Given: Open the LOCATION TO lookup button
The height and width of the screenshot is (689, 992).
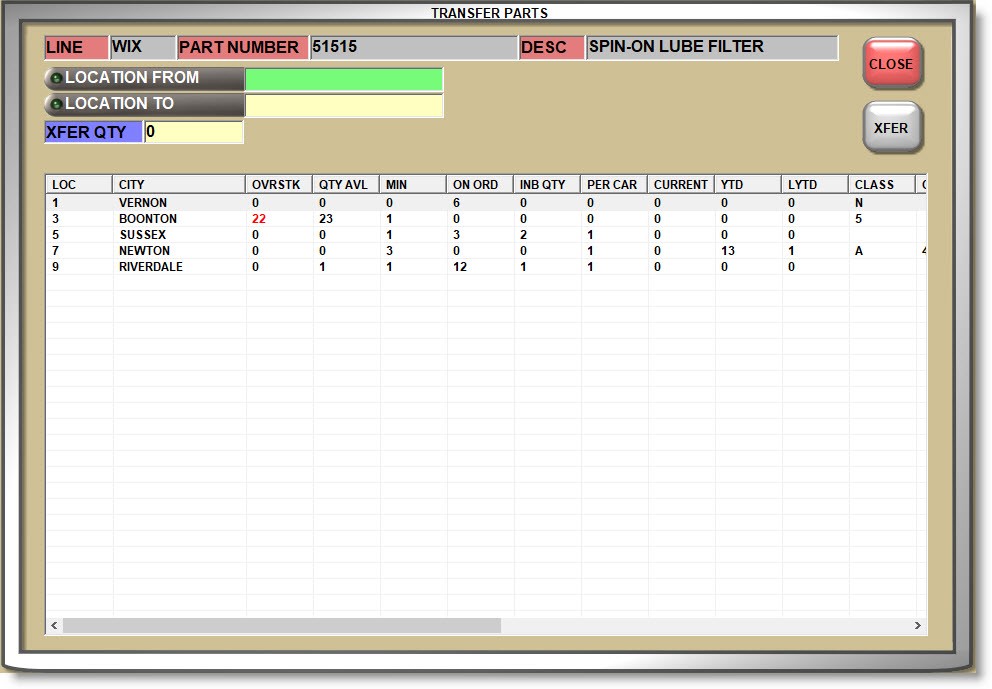Looking at the screenshot, I should coord(144,104).
